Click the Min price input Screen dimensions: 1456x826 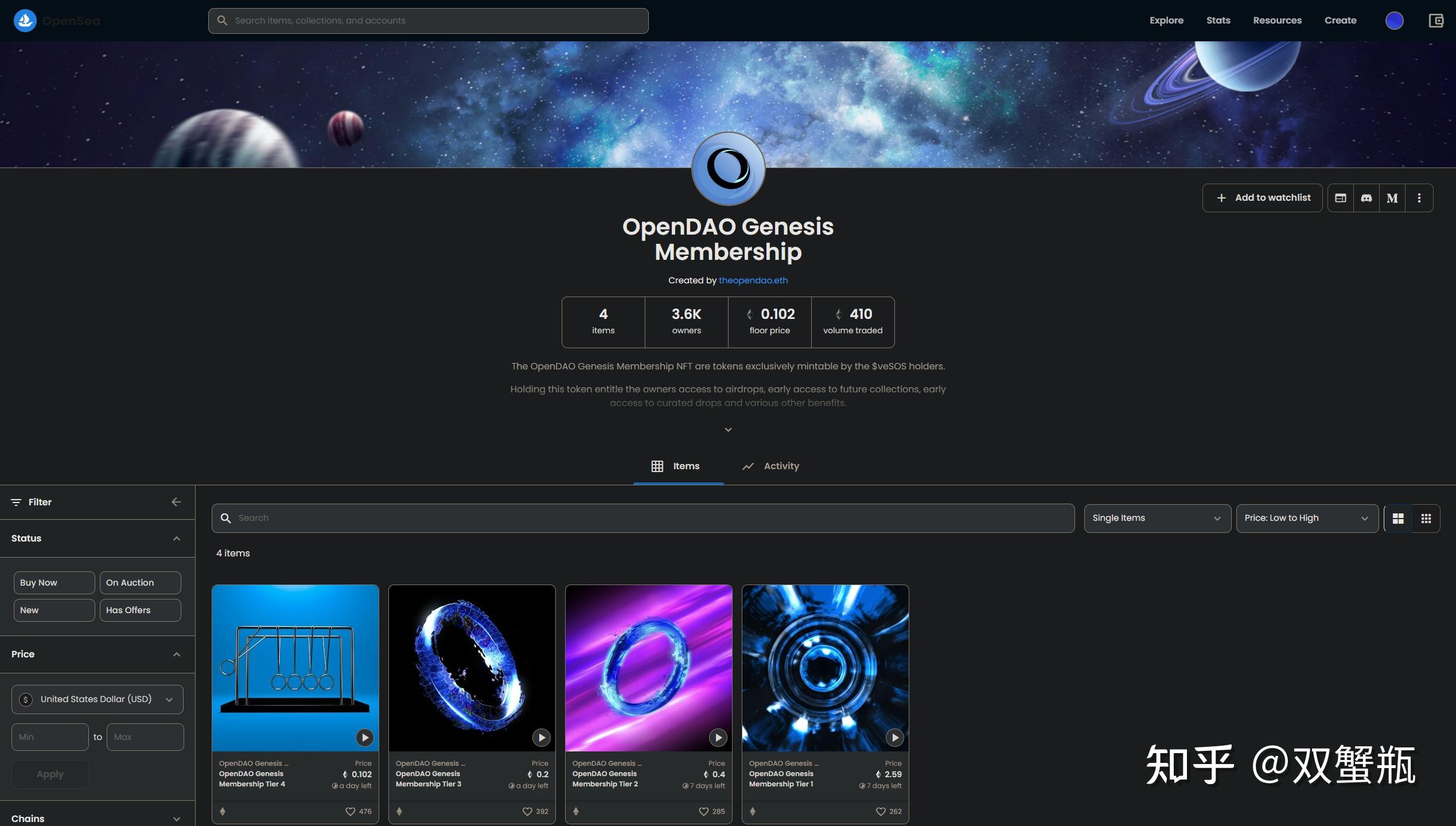pyautogui.click(x=50, y=737)
